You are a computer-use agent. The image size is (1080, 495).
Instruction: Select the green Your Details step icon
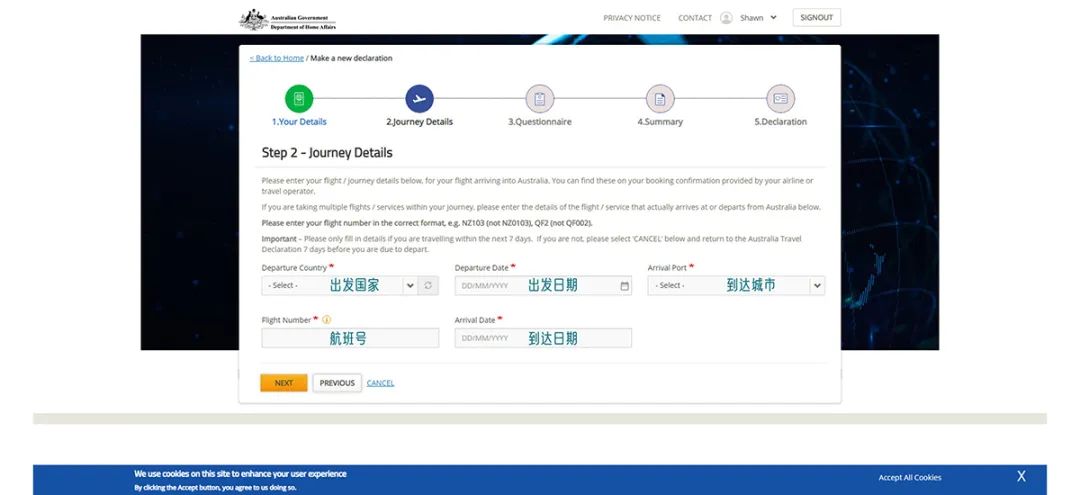pyautogui.click(x=299, y=99)
